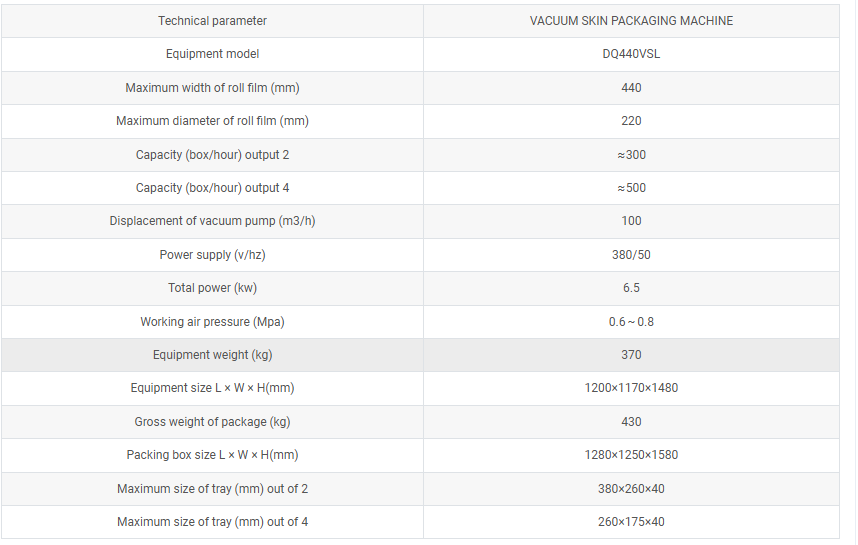This screenshot has width=858, height=545.
Task: Click "Displacement of vacuum pump (m3/h)" label
Action: tap(212, 221)
